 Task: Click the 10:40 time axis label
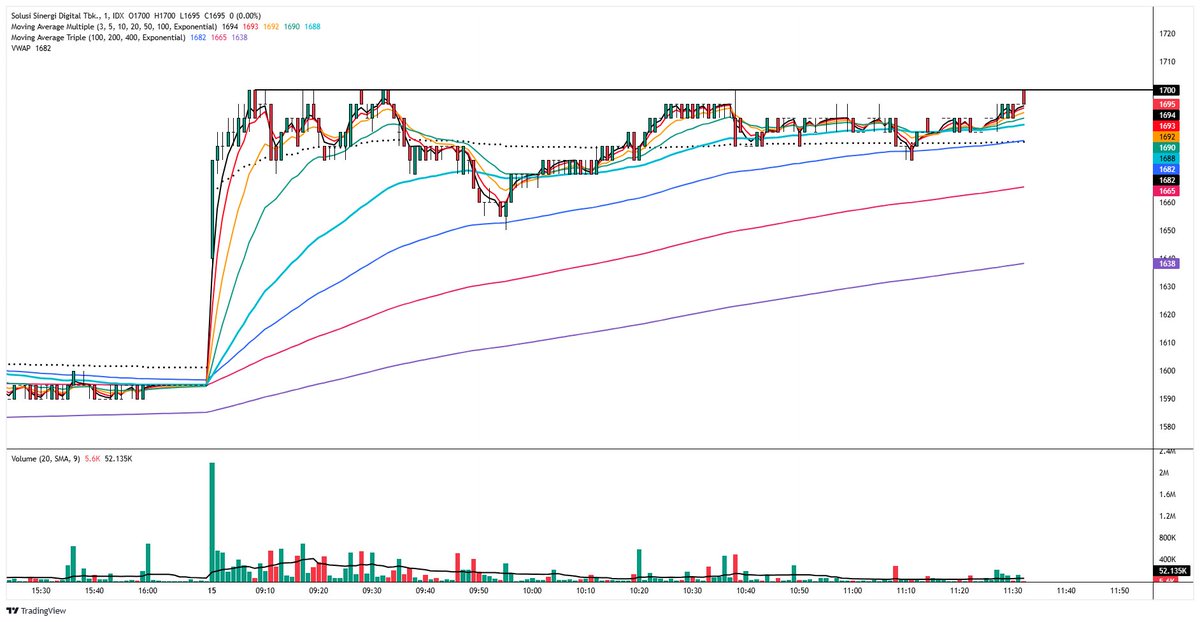pyautogui.click(x=745, y=591)
